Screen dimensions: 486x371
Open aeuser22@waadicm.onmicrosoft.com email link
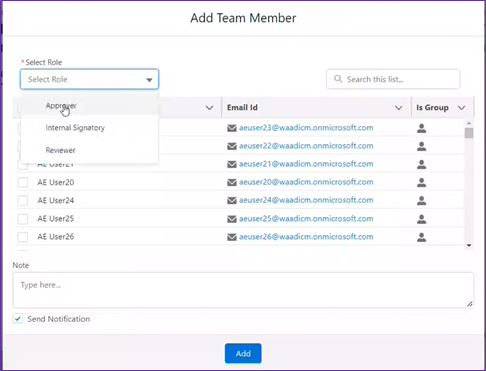(306, 146)
